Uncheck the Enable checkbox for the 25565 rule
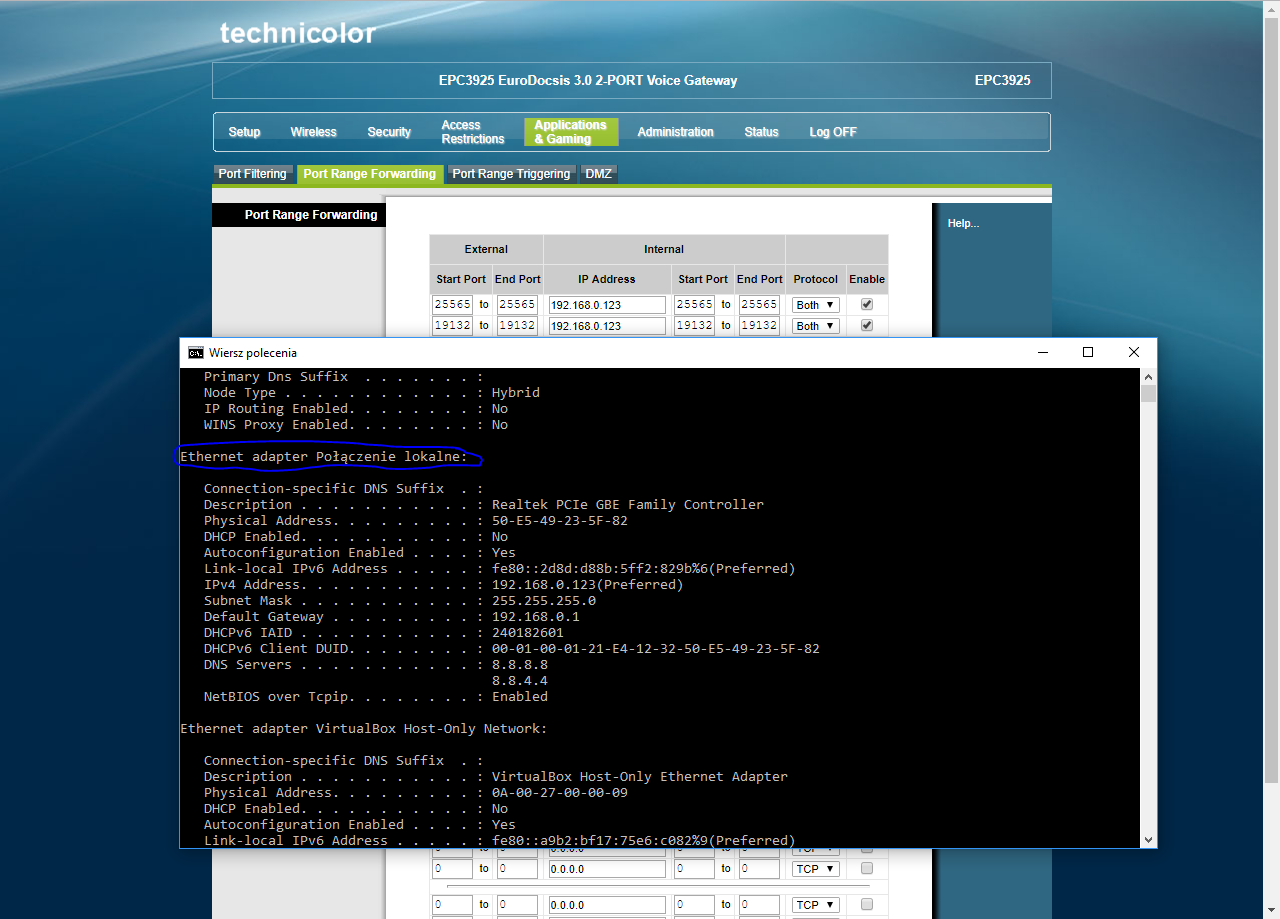 pyautogui.click(x=867, y=304)
